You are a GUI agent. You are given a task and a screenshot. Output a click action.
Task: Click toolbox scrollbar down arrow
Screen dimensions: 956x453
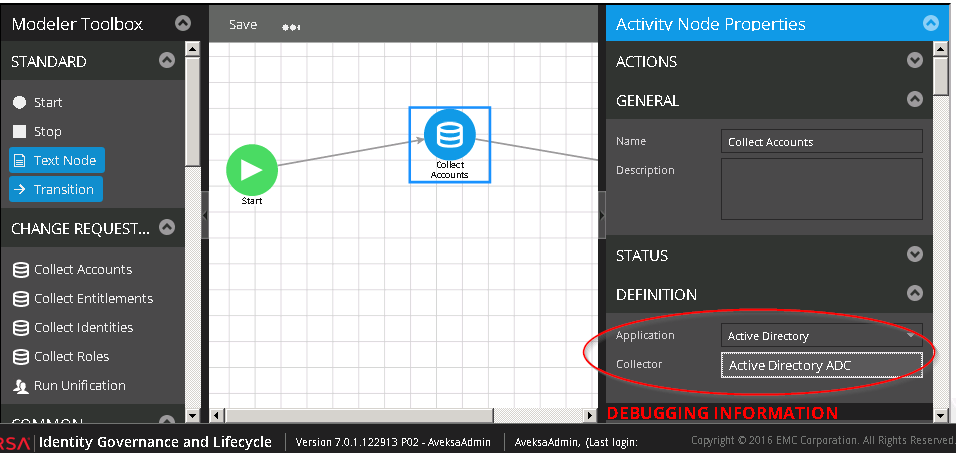(x=192, y=416)
